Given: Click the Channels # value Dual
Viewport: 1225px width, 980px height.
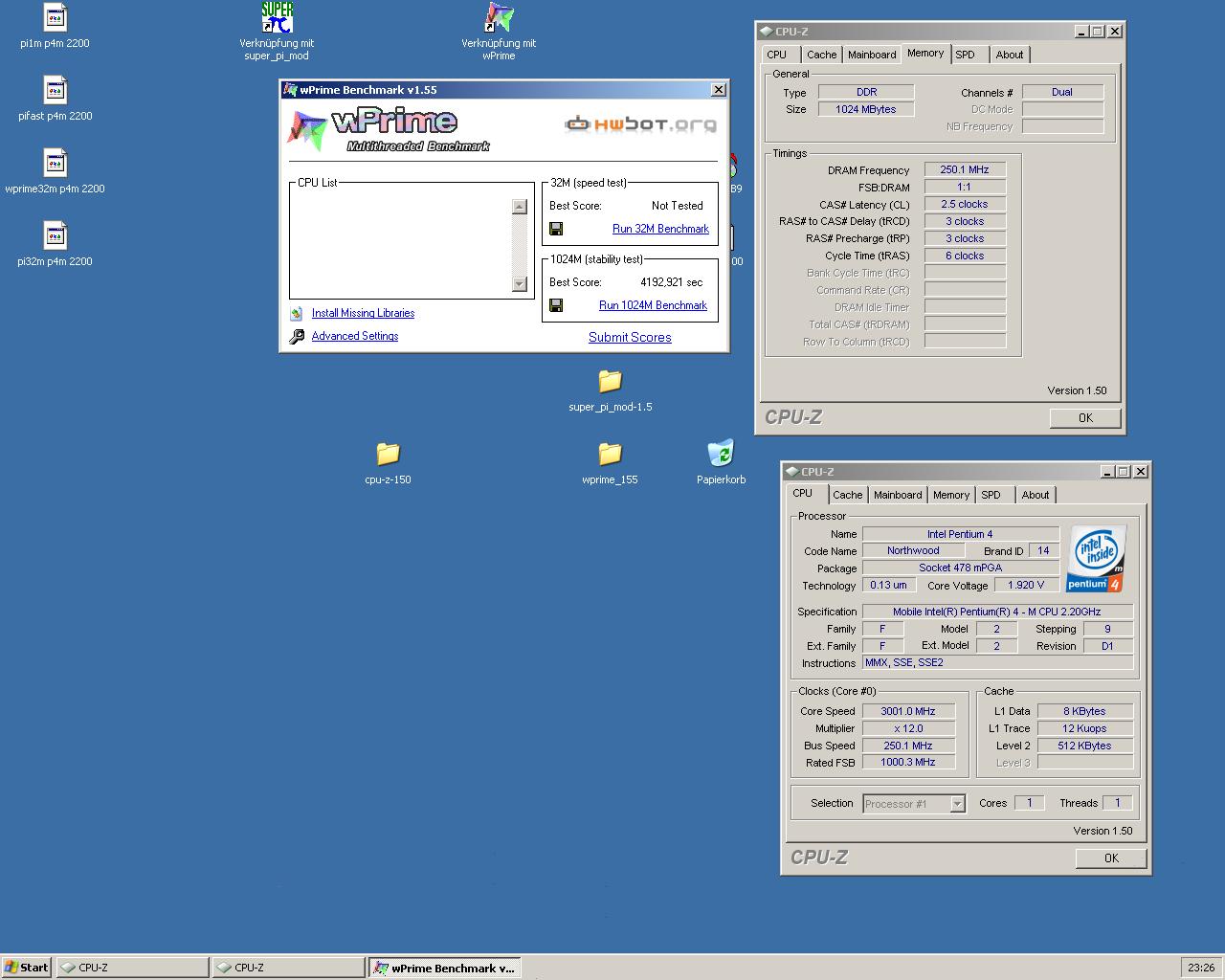Looking at the screenshot, I should 1062,92.
